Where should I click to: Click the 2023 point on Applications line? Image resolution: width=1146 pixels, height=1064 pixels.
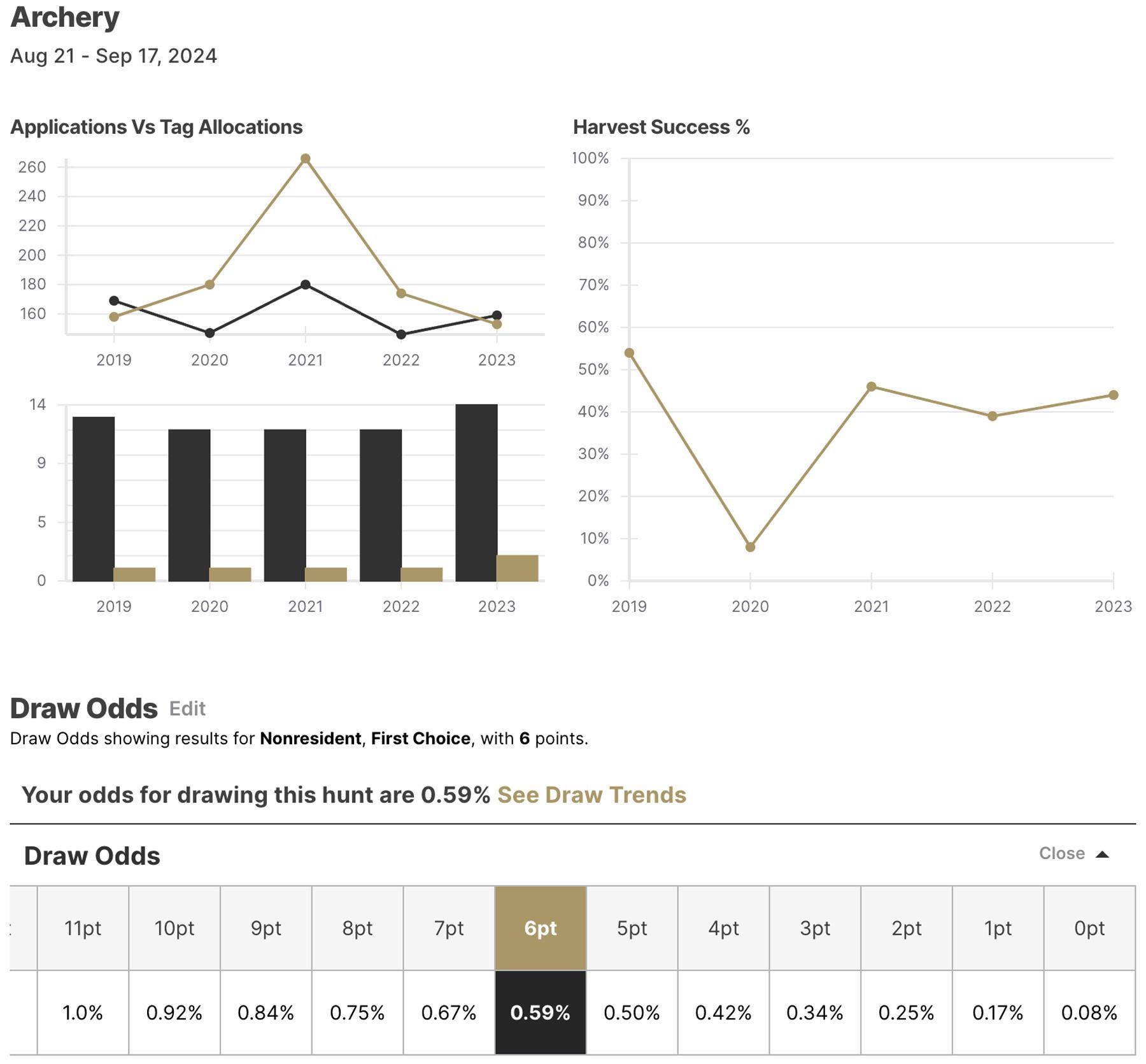click(x=496, y=314)
